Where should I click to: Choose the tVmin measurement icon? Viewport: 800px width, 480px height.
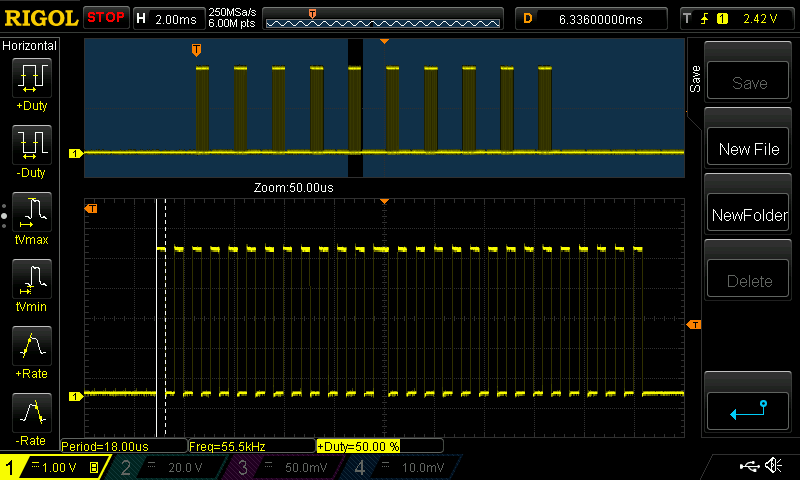pos(31,280)
